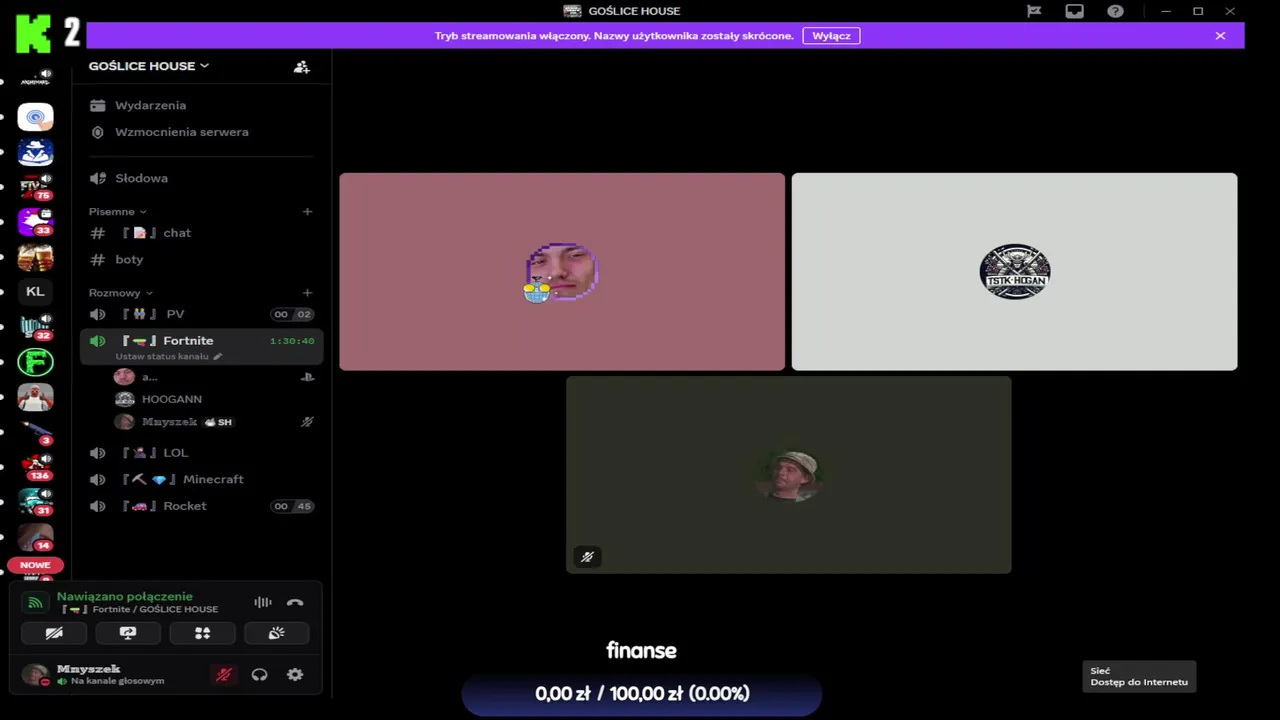This screenshot has width=1280, height=720.
Task: Open the activities icon in the voice panel
Action: pyautogui.click(x=202, y=633)
